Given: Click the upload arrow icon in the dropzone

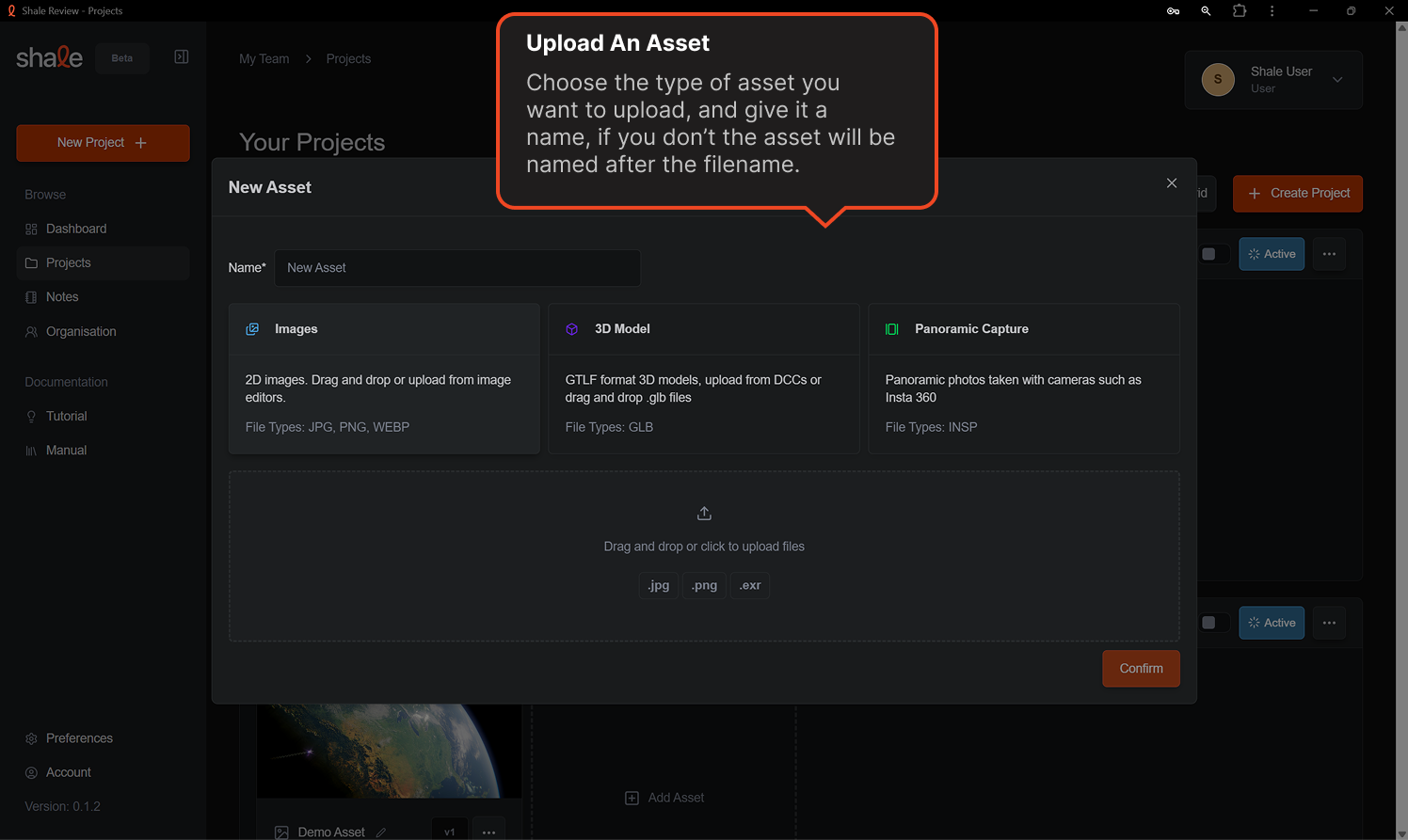Looking at the screenshot, I should (x=704, y=514).
